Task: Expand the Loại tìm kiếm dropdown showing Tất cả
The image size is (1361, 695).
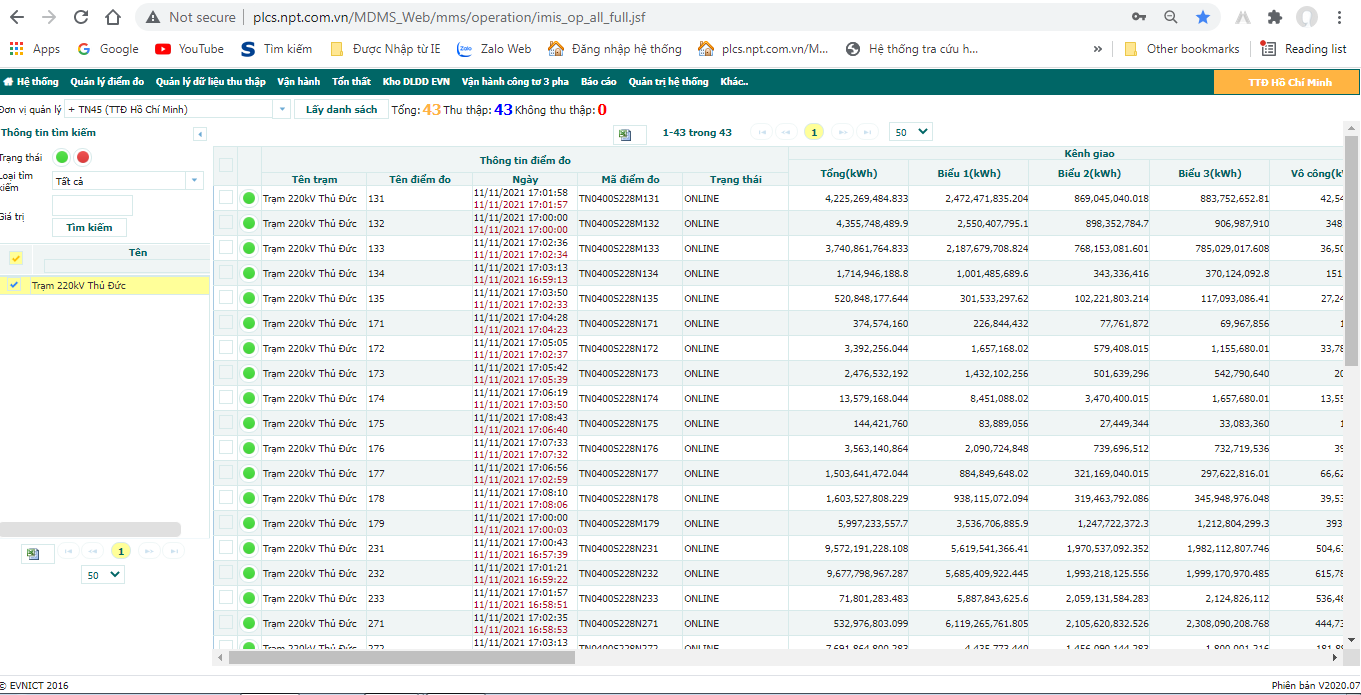Action: (x=194, y=181)
